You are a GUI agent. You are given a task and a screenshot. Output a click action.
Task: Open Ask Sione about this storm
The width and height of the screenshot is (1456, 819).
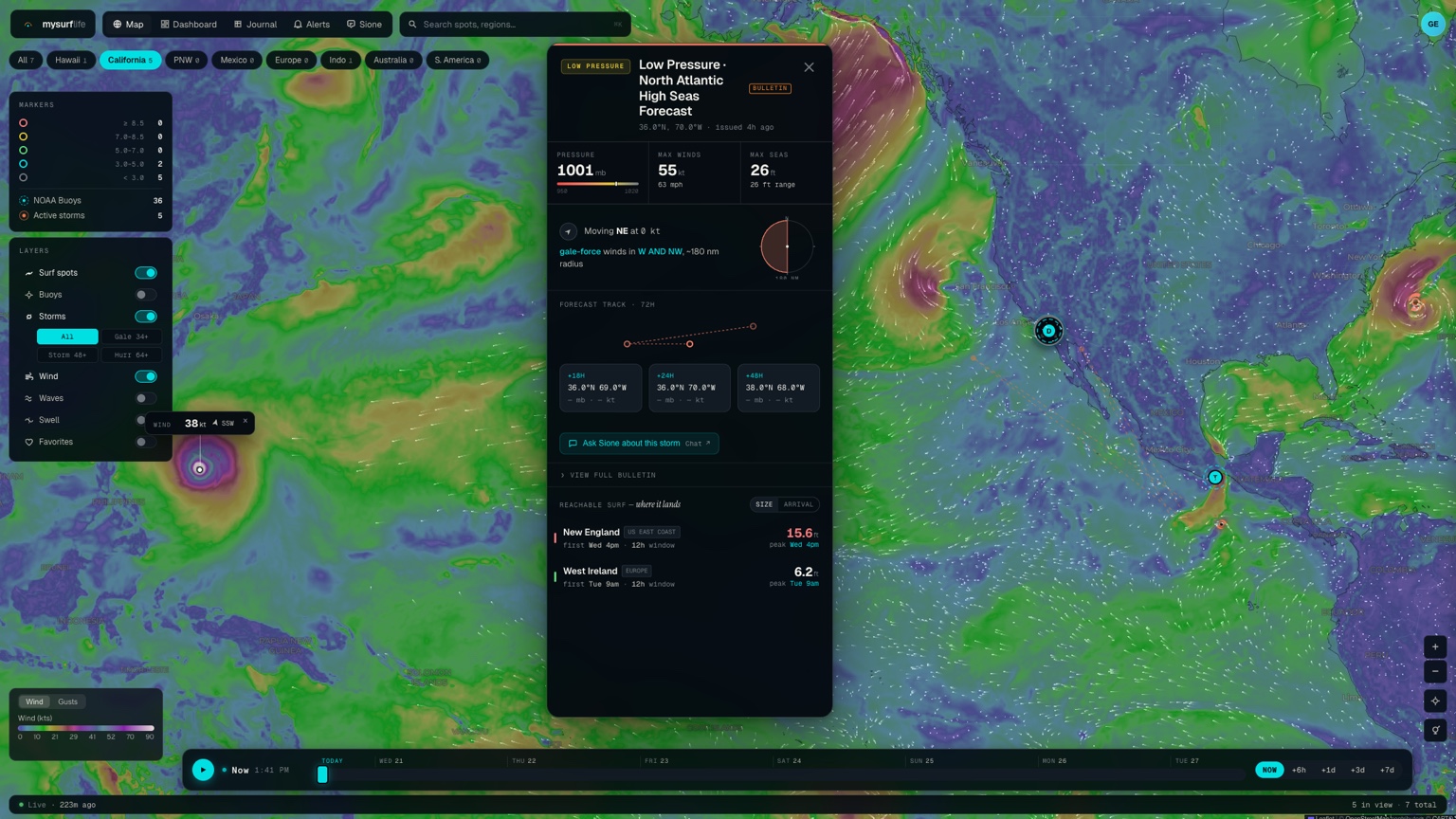tap(639, 444)
